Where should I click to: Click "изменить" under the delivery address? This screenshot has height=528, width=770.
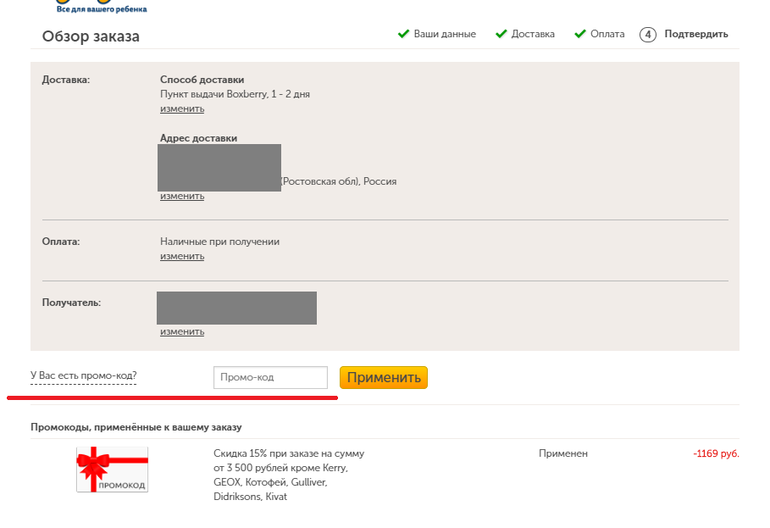tap(182, 196)
